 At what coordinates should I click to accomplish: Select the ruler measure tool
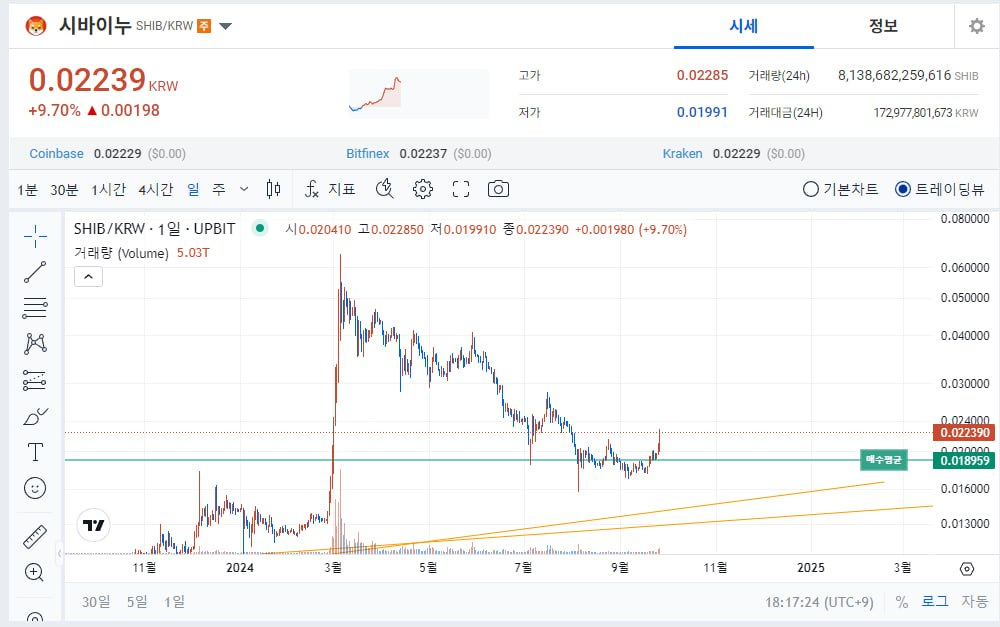pyautogui.click(x=35, y=537)
